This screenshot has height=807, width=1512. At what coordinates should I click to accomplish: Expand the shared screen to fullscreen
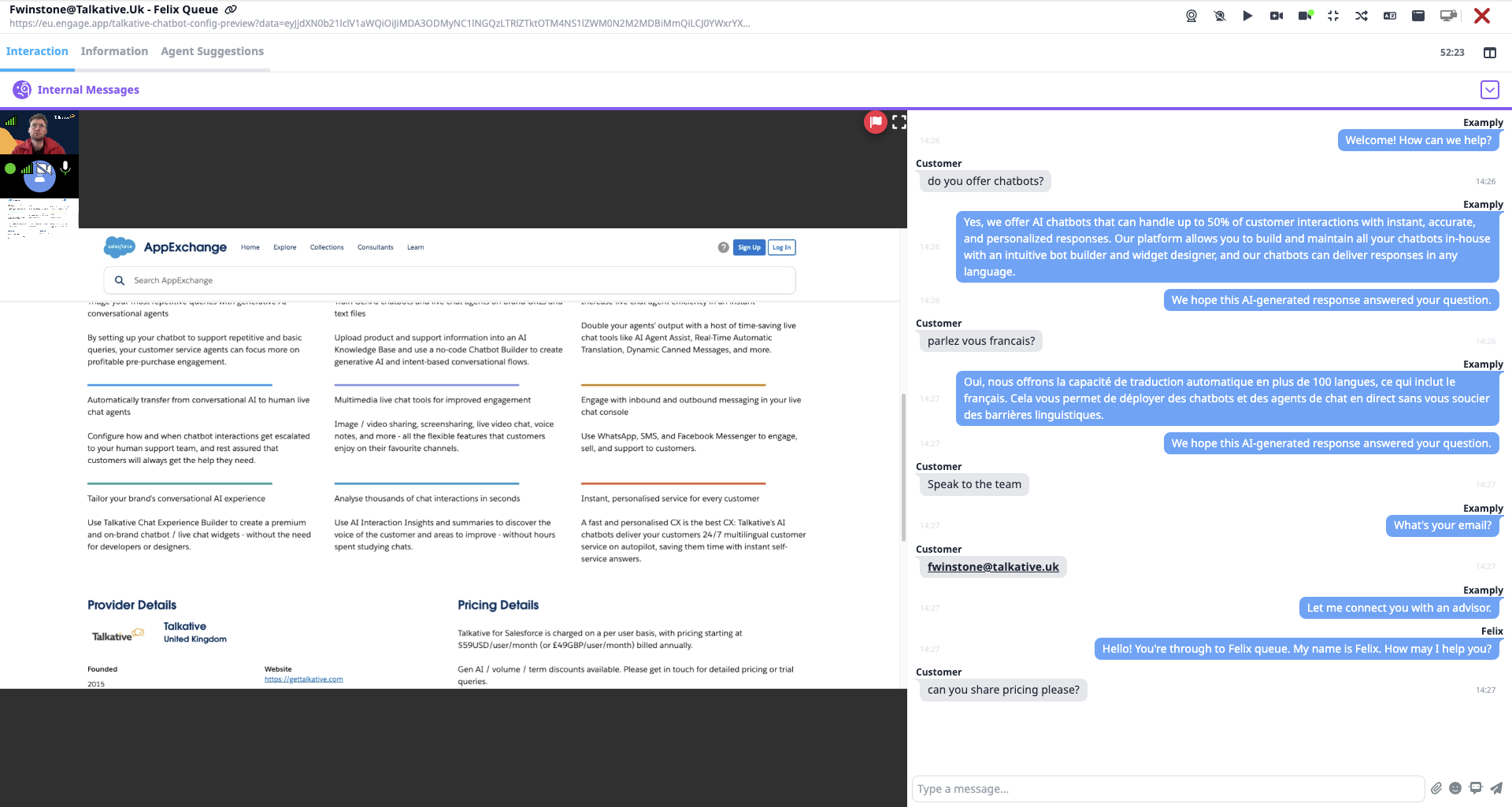pos(899,122)
